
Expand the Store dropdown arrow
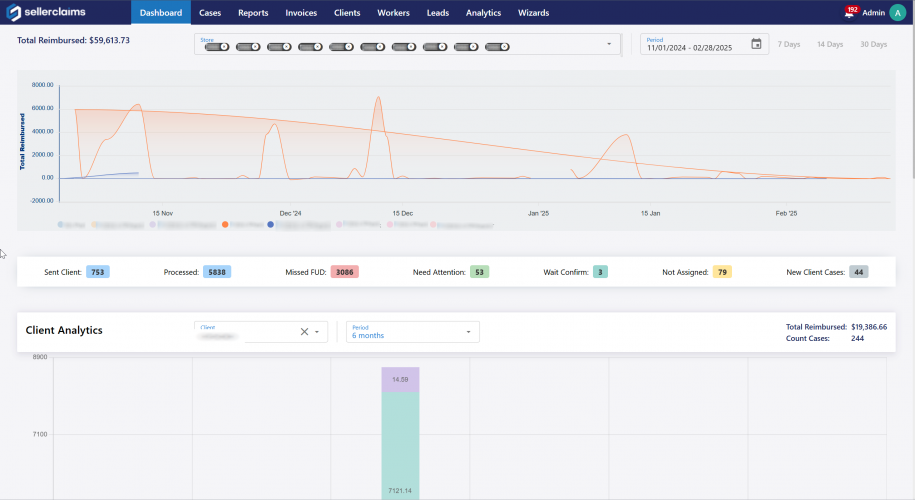coord(609,44)
